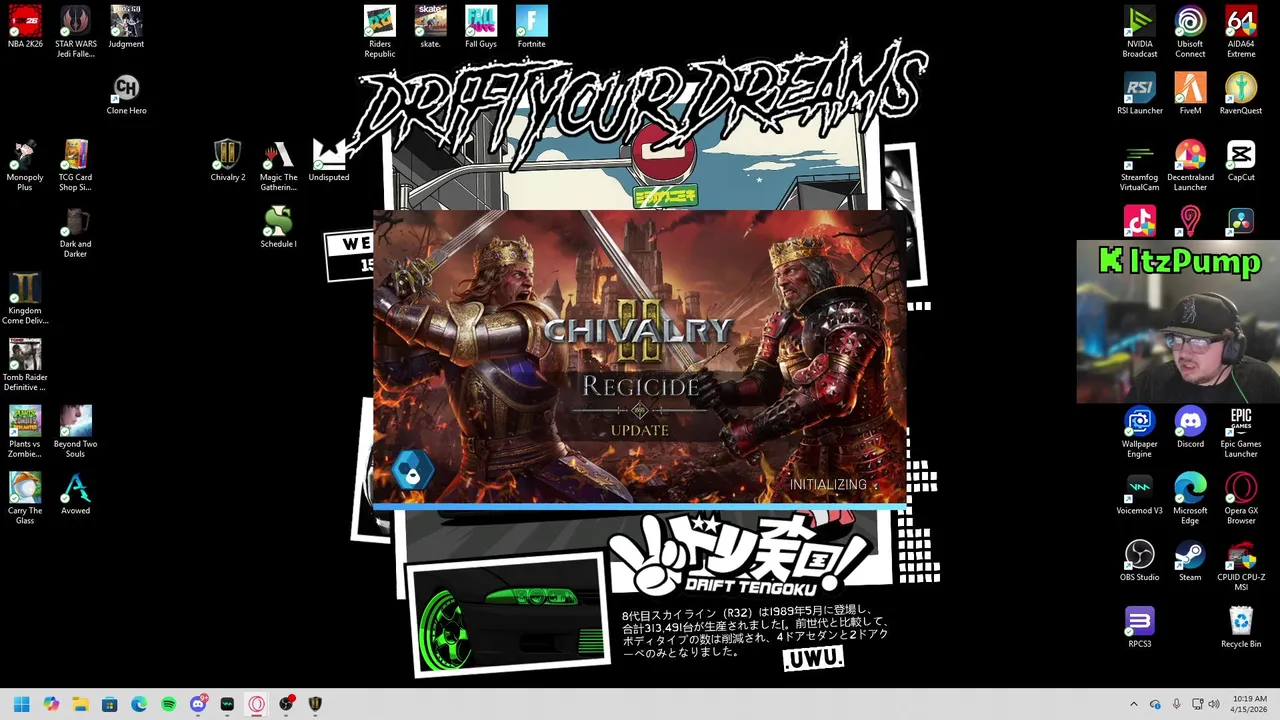Viewport: 1280px width, 720px height.
Task: Switch to Spotify in the taskbar
Action: pyautogui.click(x=168, y=704)
